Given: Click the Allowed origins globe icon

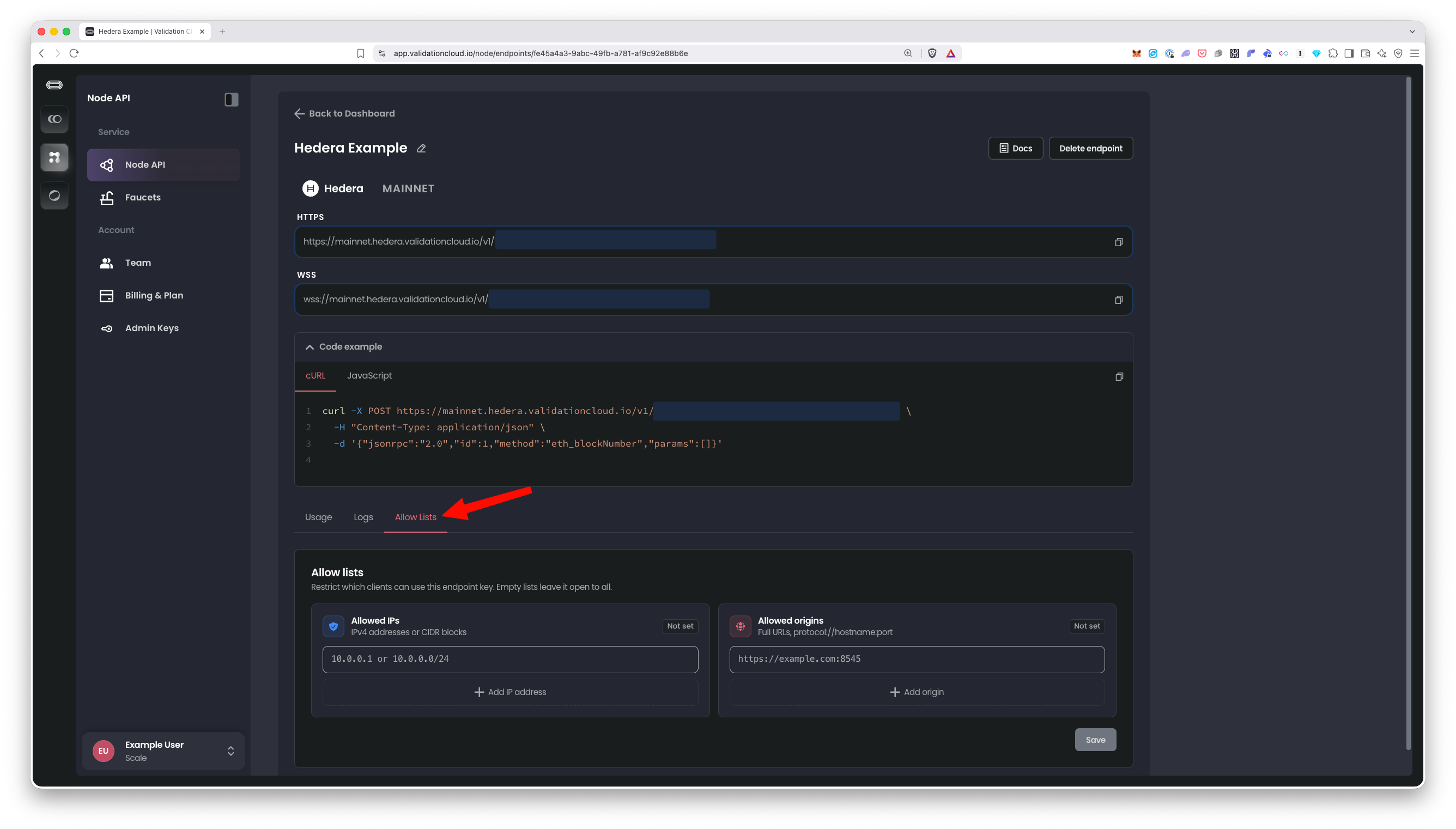Looking at the screenshot, I should (x=740, y=626).
